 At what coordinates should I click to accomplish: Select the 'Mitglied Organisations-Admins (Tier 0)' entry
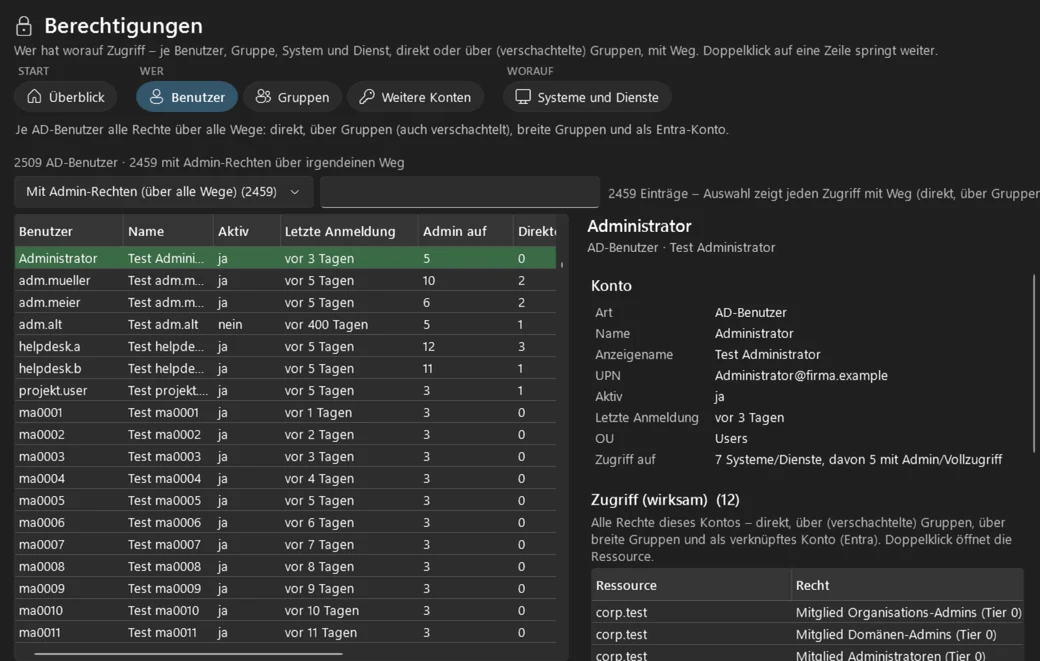pos(807,613)
